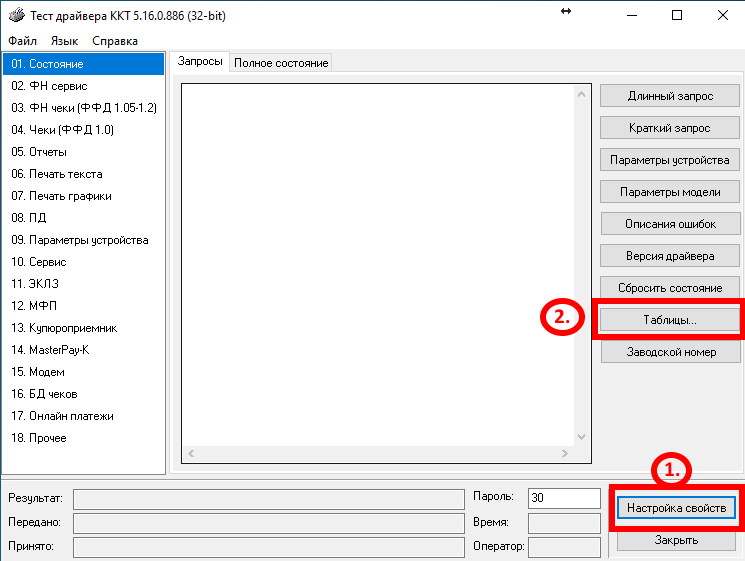Open Настройка свойств
The height and width of the screenshot is (561, 745).
pyautogui.click(x=676, y=508)
